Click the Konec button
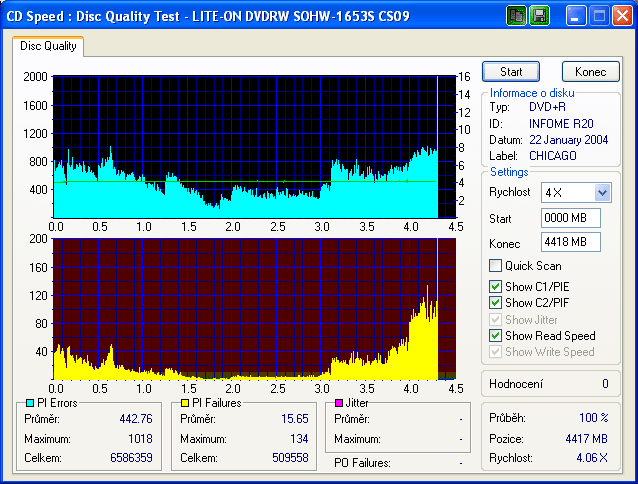Image resolution: width=638 pixels, height=484 pixels. (590, 72)
